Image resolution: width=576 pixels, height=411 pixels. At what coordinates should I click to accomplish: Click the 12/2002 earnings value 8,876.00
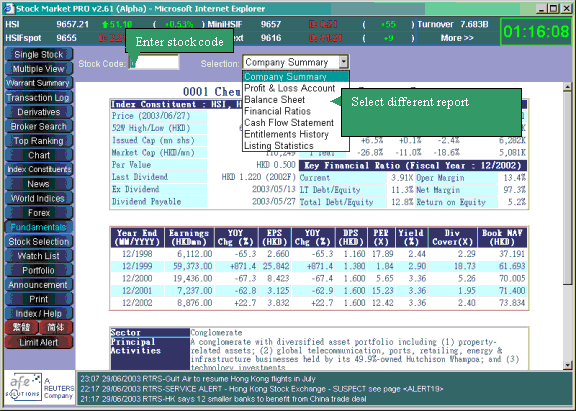194,303
